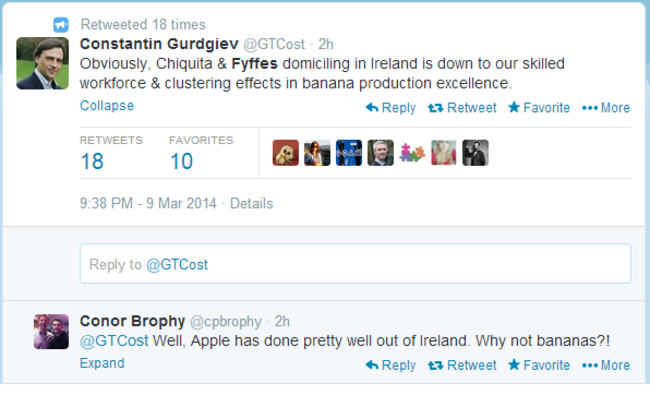Open More options on Gurdgiev's tweet
The height and width of the screenshot is (419, 650).
point(606,108)
